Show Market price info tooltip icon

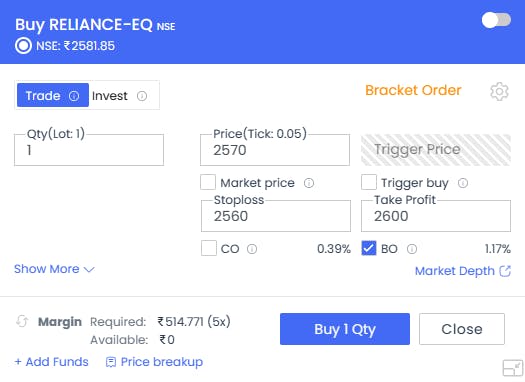[309, 183]
